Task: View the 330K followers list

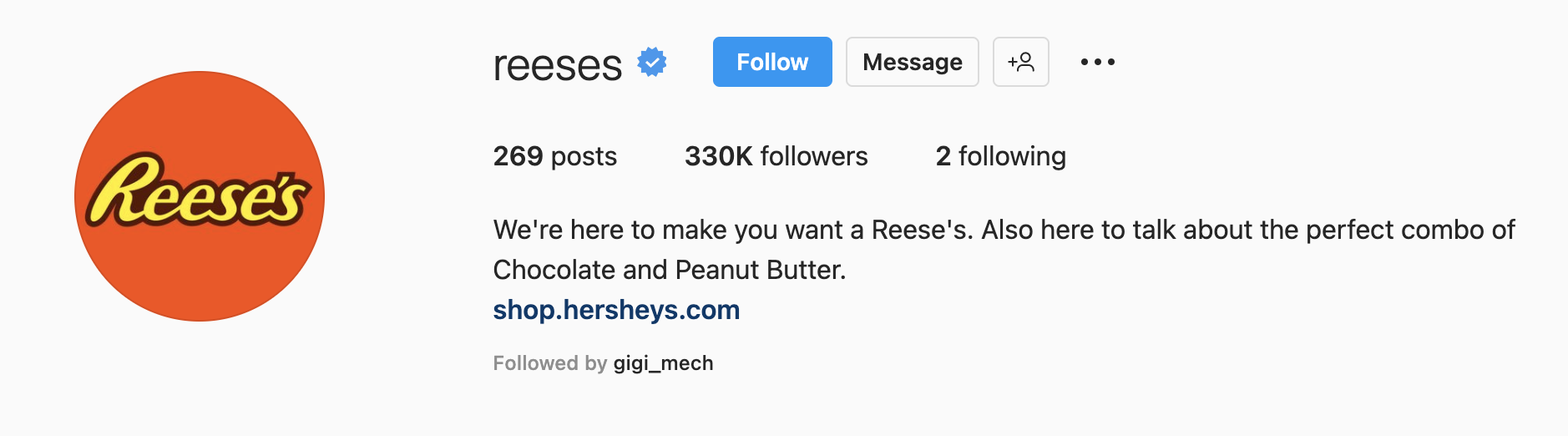Action: 776,156
